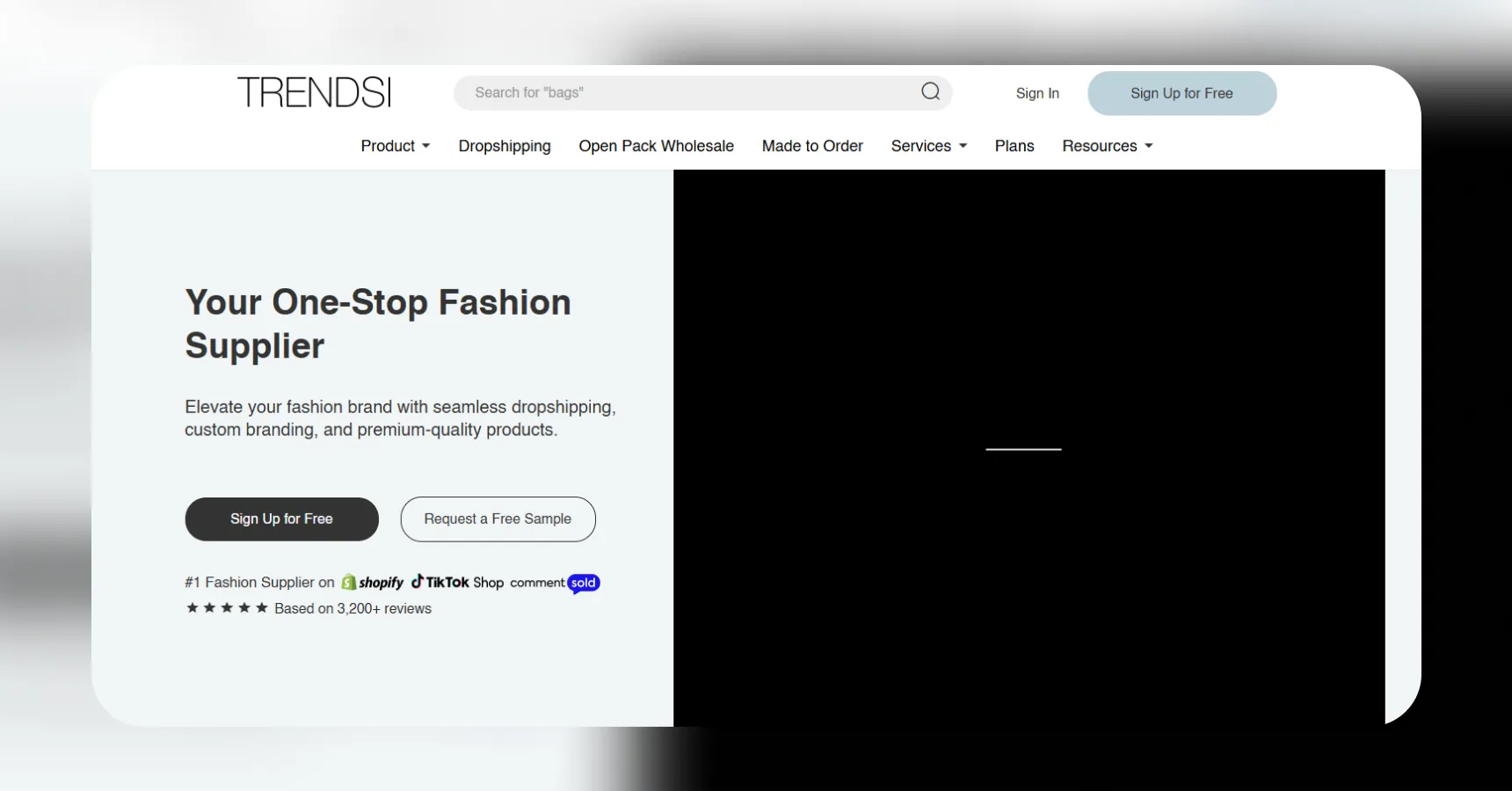Click the TikTok Shop icon
The height and width of the screenshot is (791, 1512).
tap(456, 582)
